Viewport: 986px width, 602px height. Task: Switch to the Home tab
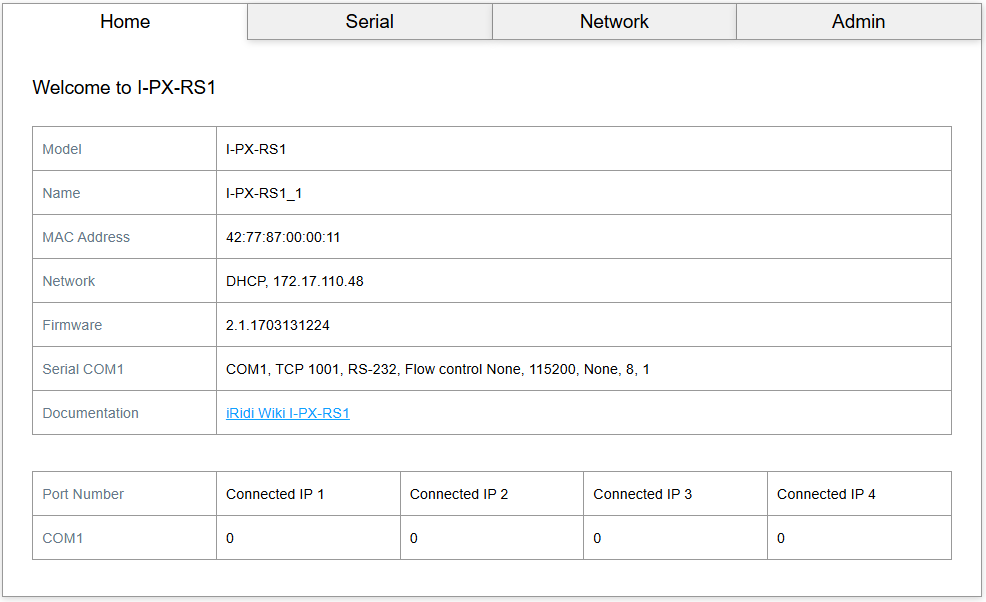pos(125,22)
